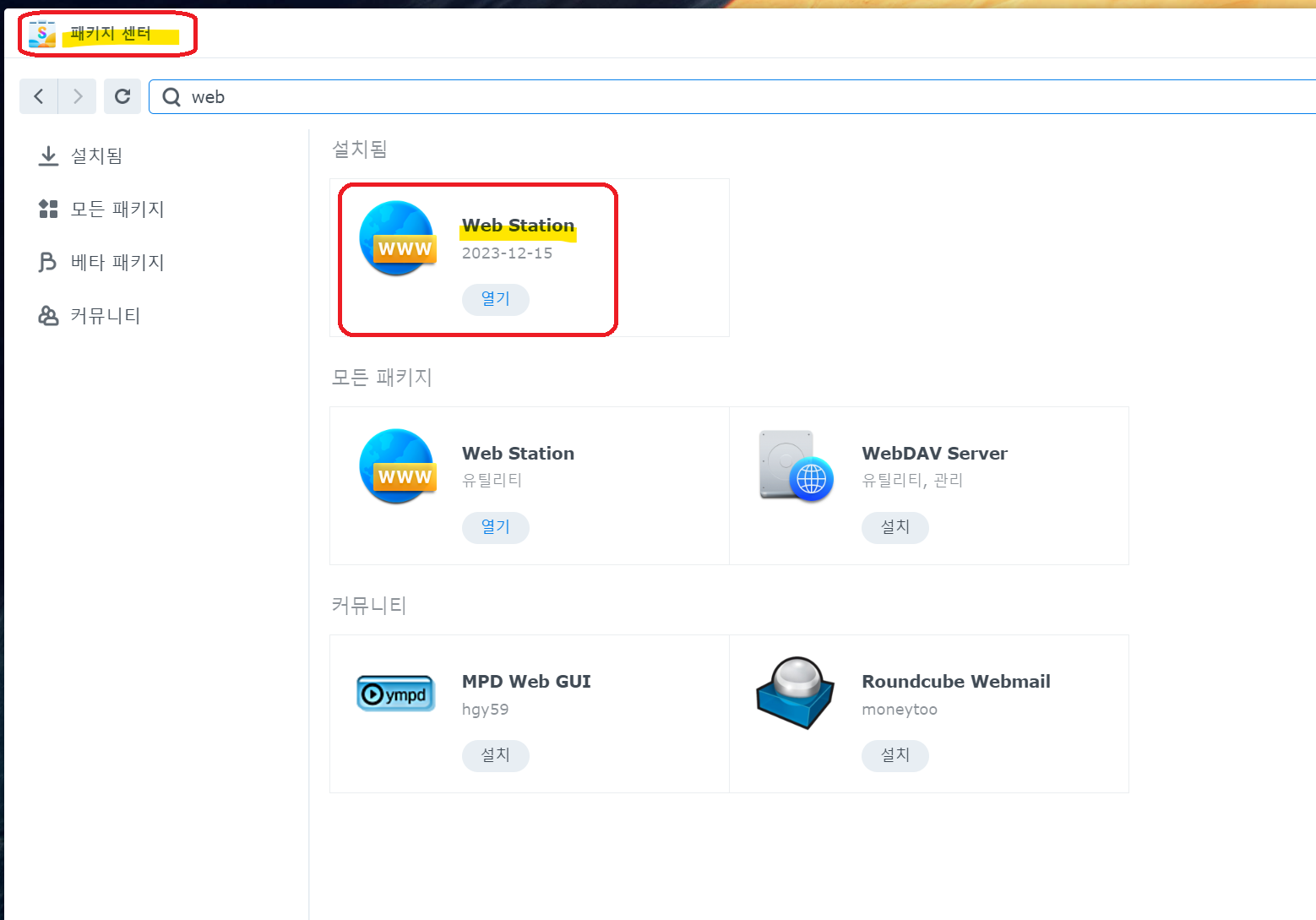Click 열기 for the 유틸리티 Web Station
This screenshot has width=1316, height=920.
click(x=496, y=527)
